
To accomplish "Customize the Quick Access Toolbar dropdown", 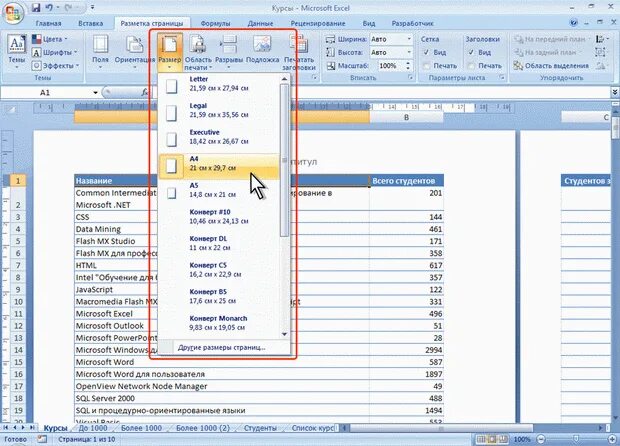I will pos(93,8).
